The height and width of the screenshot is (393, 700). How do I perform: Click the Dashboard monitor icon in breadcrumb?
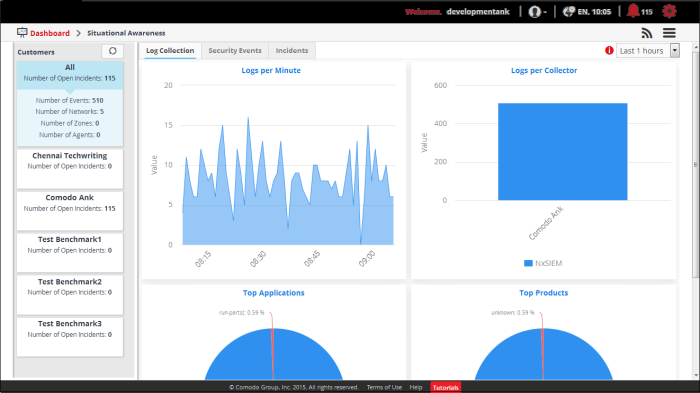(22, 33)
